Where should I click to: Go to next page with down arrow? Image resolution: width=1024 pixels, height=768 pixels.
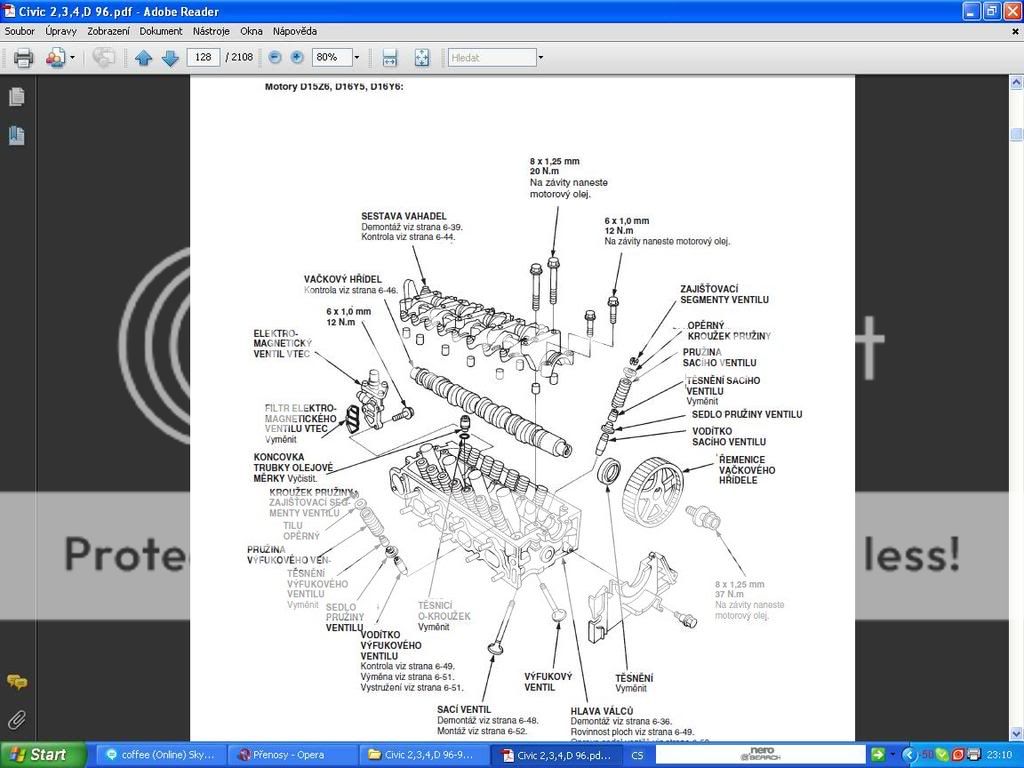(169, 58)
